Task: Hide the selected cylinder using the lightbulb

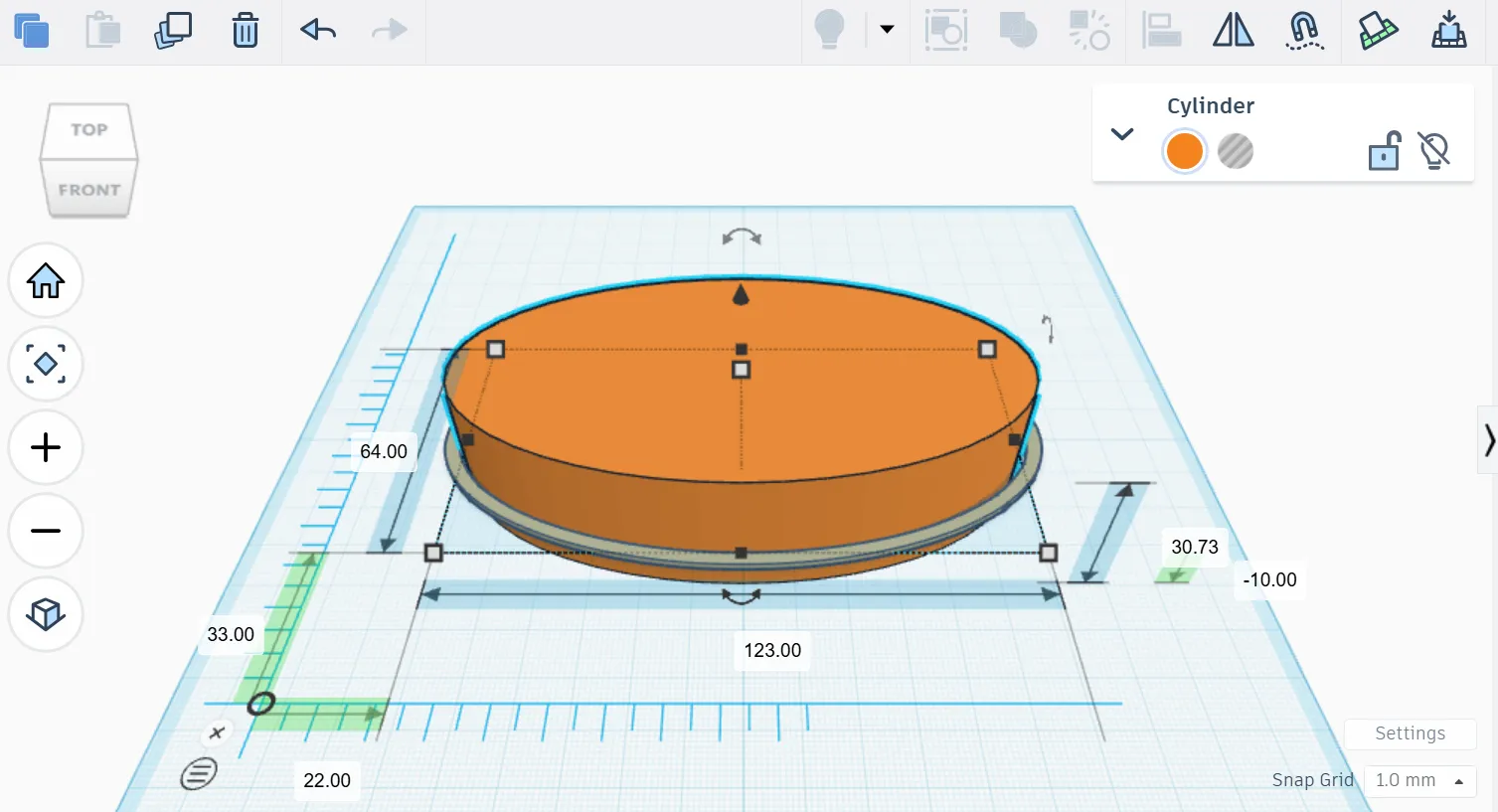Action: click(1434, 151)
